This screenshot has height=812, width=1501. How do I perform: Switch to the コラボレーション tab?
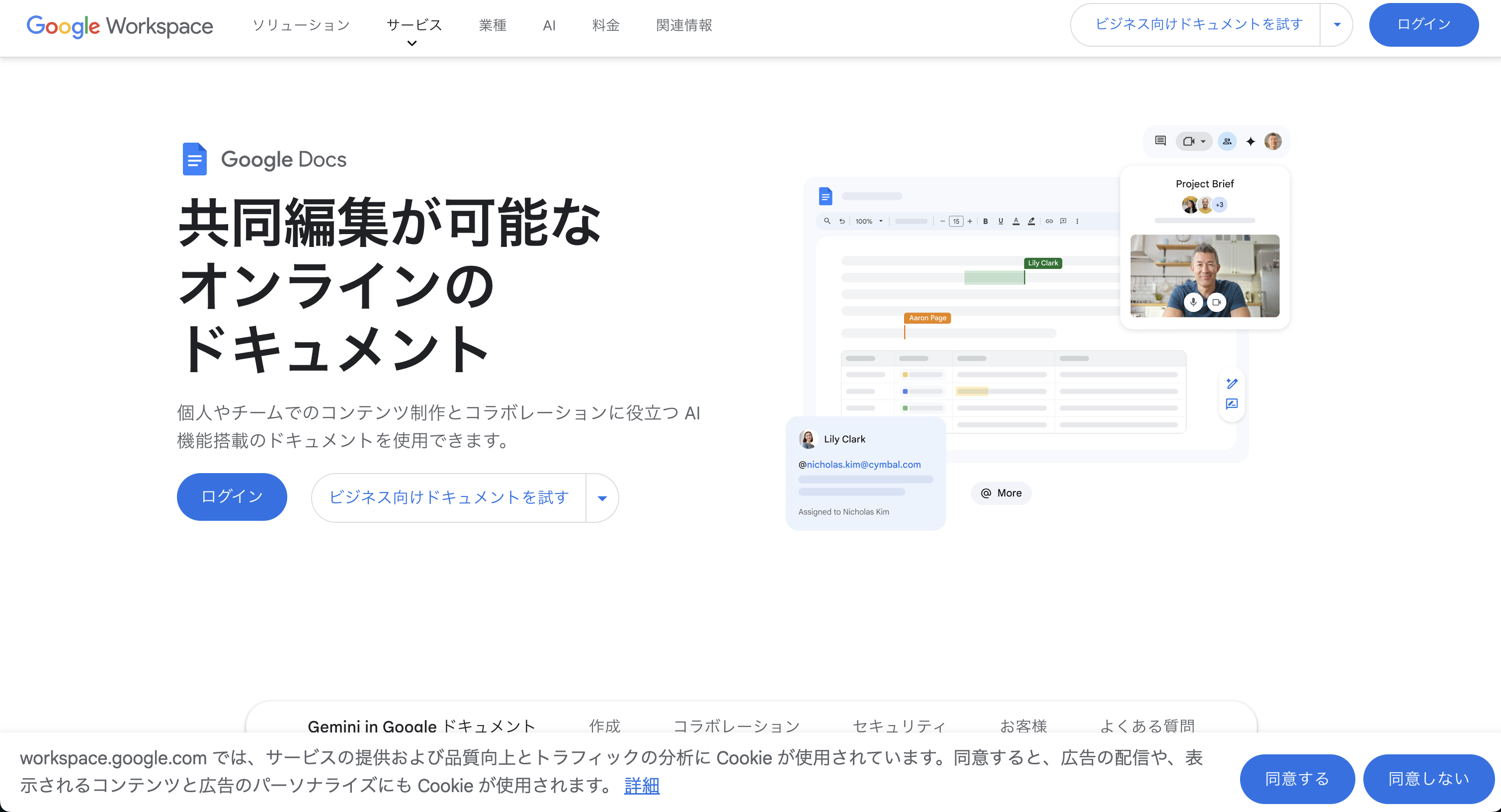tap(737, 726)
